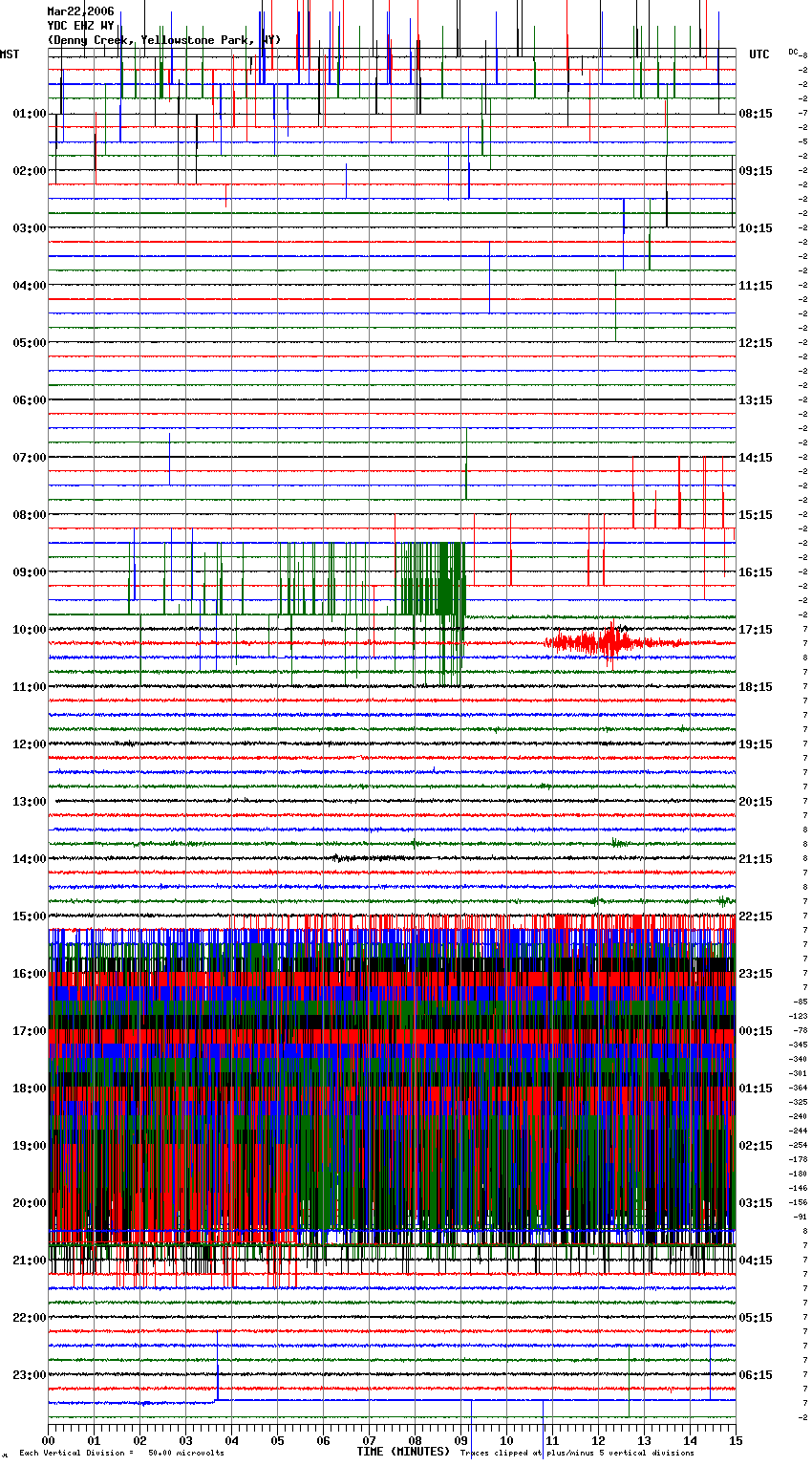
Task: Click the 03:00 MST time label
Action: pyautogui.click(x=29, y=228)
